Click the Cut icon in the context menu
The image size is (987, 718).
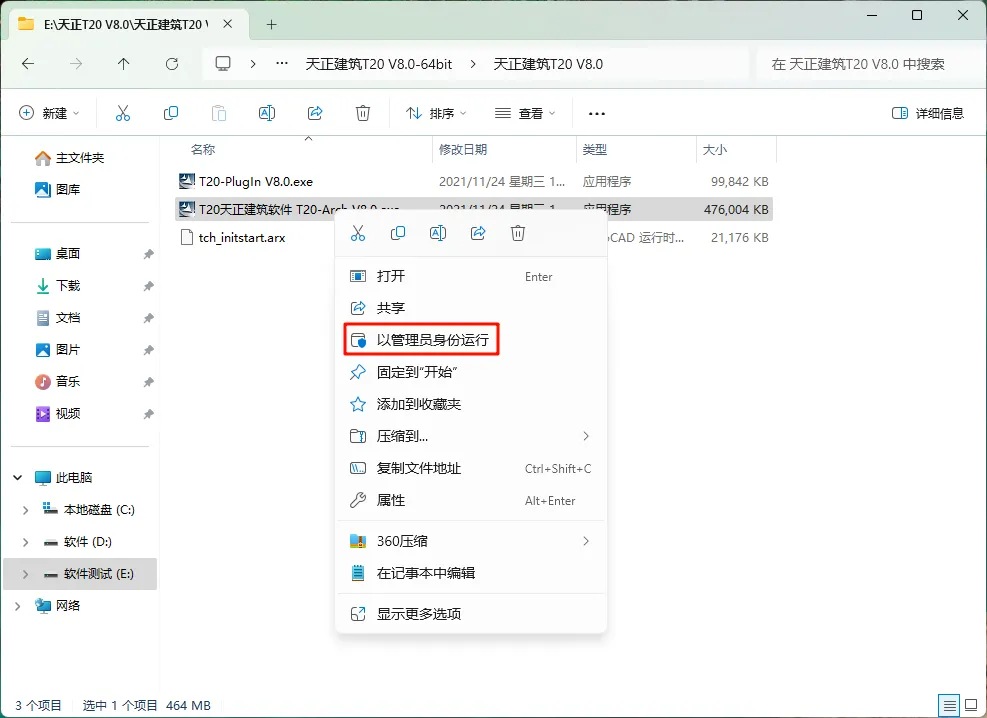[358, 233]
